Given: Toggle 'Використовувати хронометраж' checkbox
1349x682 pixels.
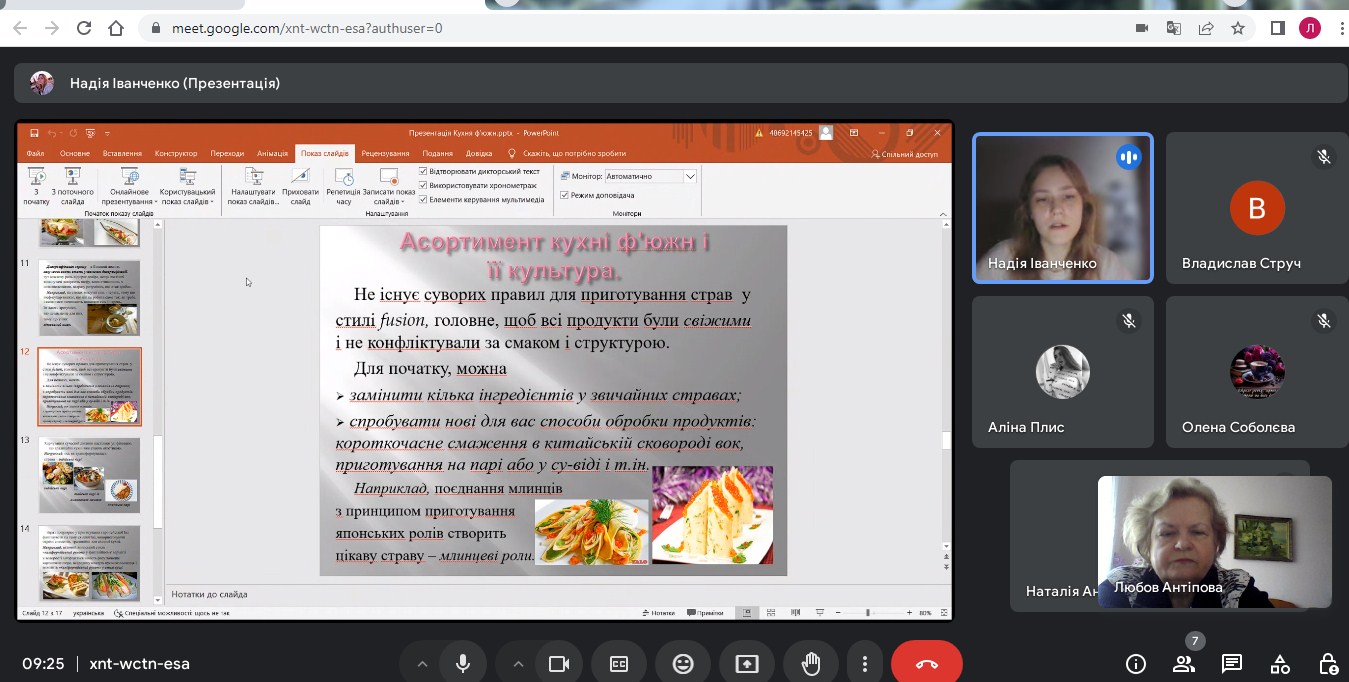Looking at the screenshot, I should pos(424,186).
